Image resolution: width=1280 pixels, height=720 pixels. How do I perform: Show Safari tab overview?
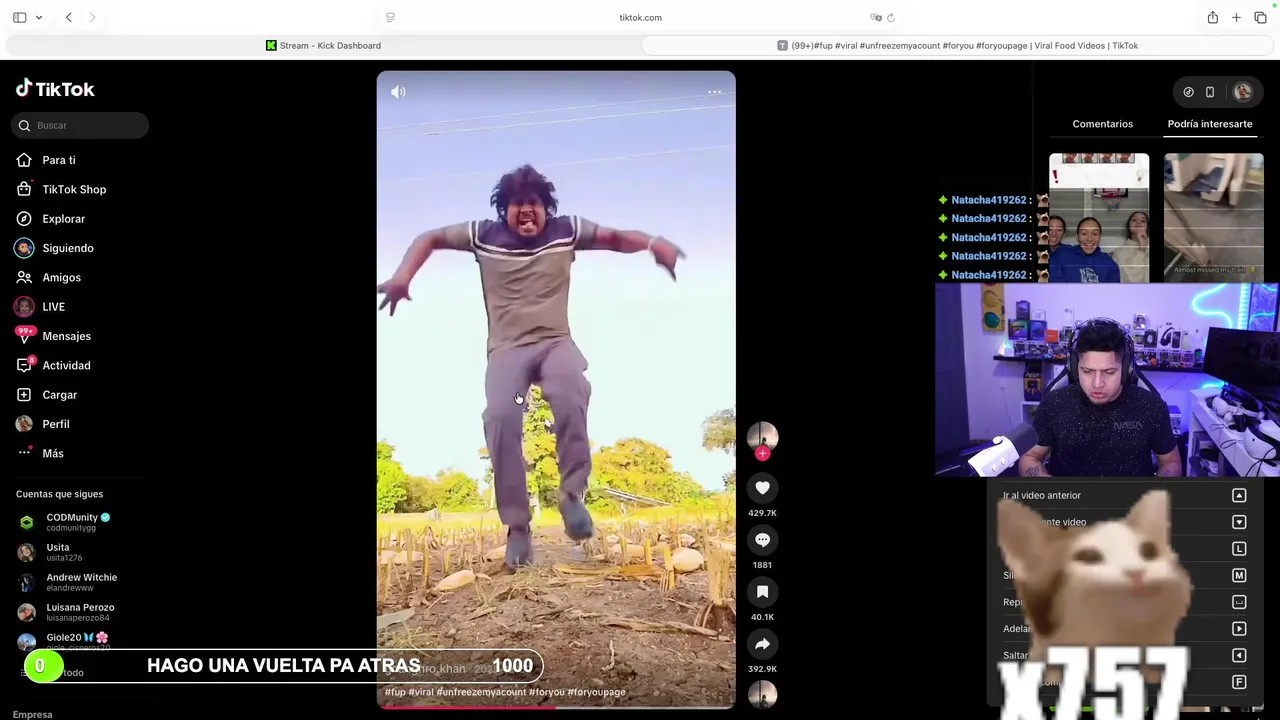coord(1260,17)
